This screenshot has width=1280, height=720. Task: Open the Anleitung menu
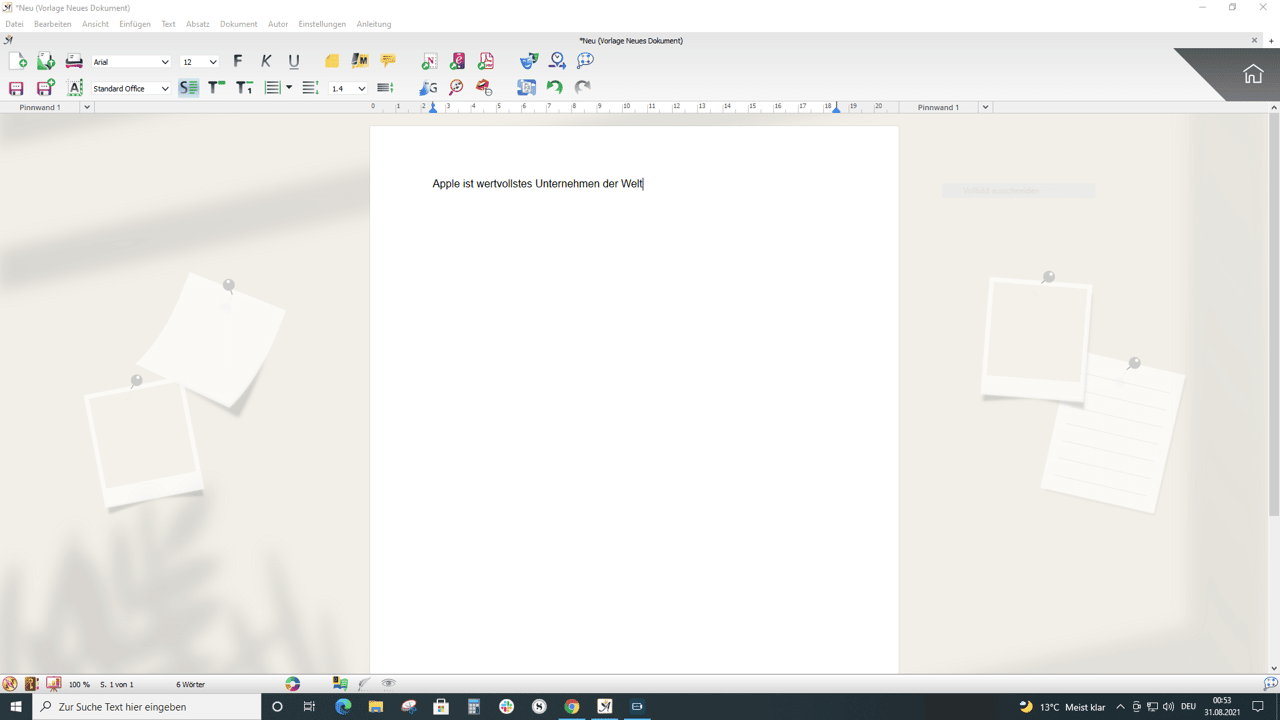(374, 24)
